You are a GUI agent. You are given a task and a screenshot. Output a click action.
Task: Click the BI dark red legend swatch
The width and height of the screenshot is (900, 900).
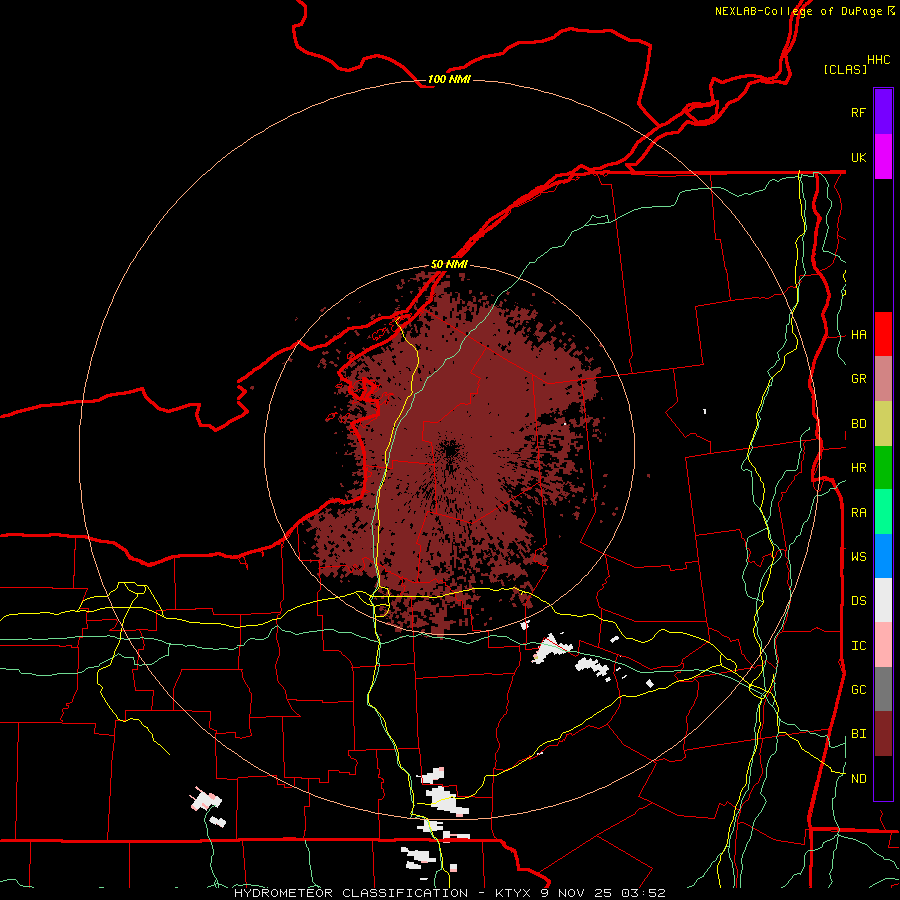tap(883, 734)
